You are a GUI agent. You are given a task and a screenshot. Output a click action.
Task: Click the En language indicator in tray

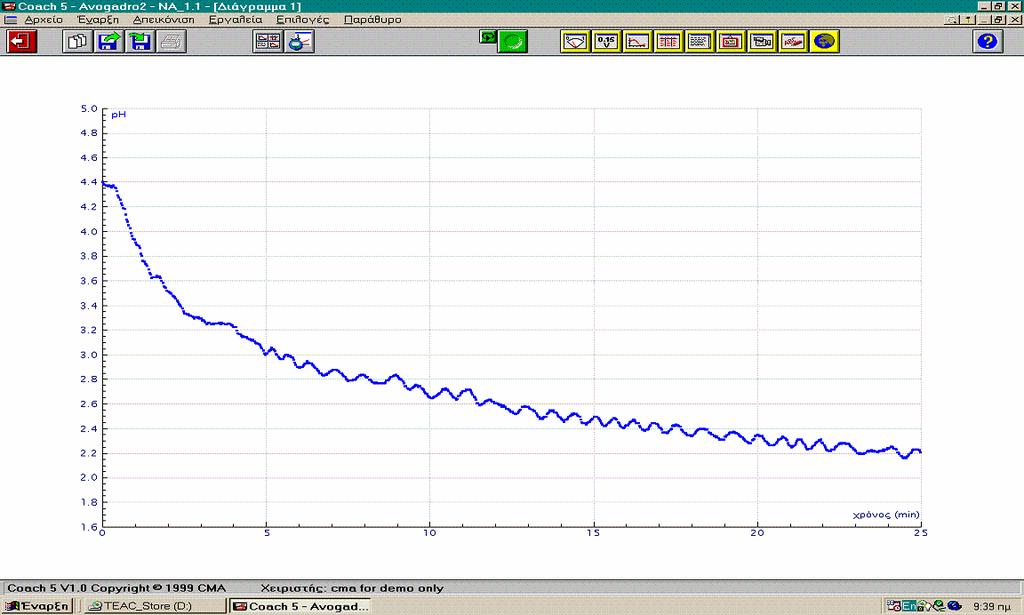(x=909, y=606)
